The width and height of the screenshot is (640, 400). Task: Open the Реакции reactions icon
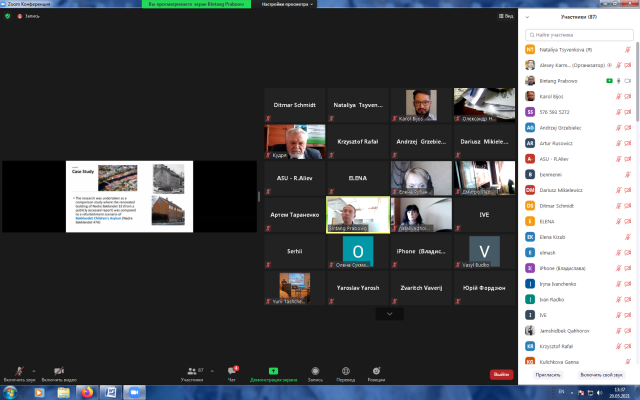point(376,371)
